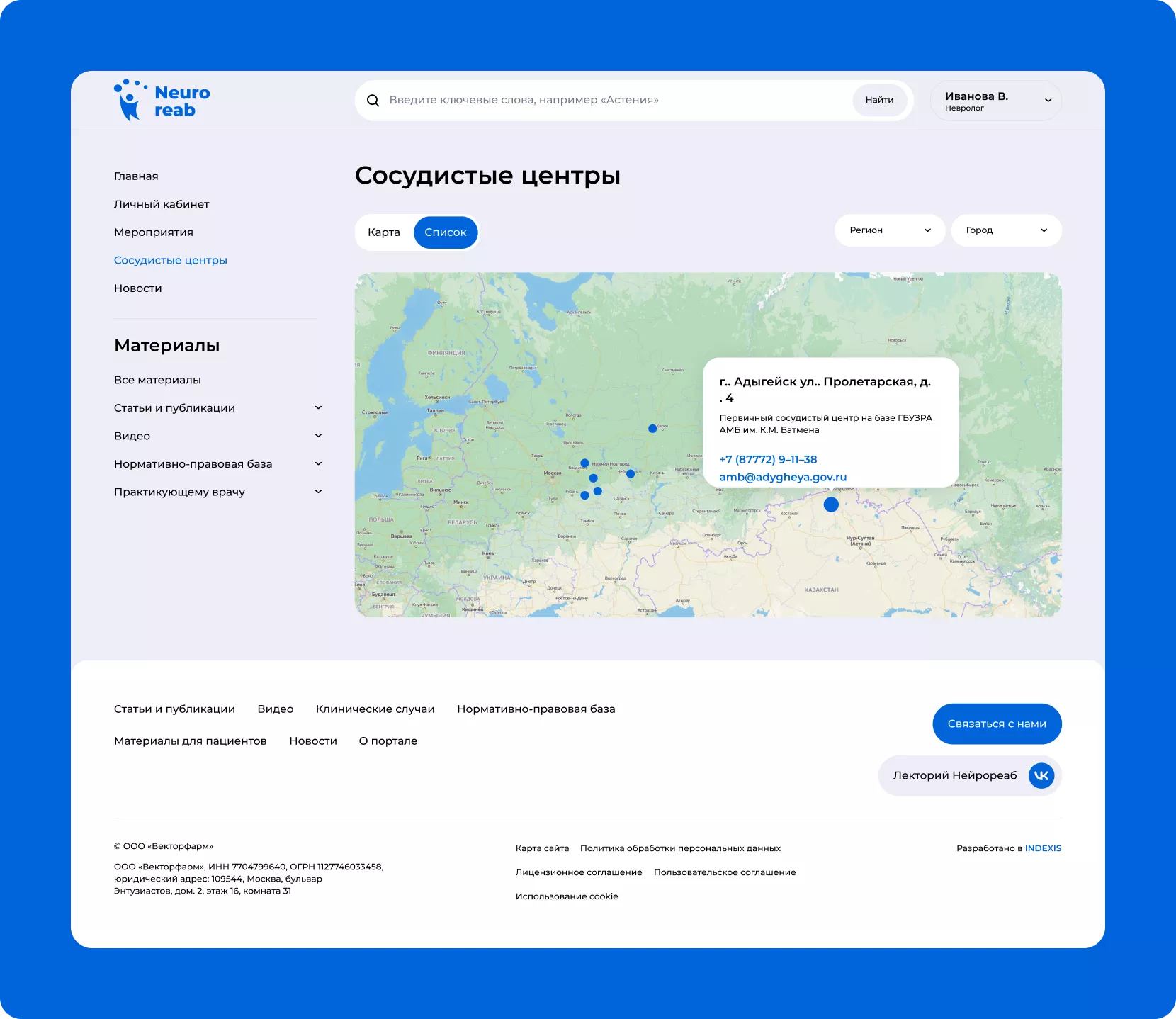This screenshot has height=1019, width=1176.
Task: Click the search magnifier icon
Action: click(x=373, y=101)
